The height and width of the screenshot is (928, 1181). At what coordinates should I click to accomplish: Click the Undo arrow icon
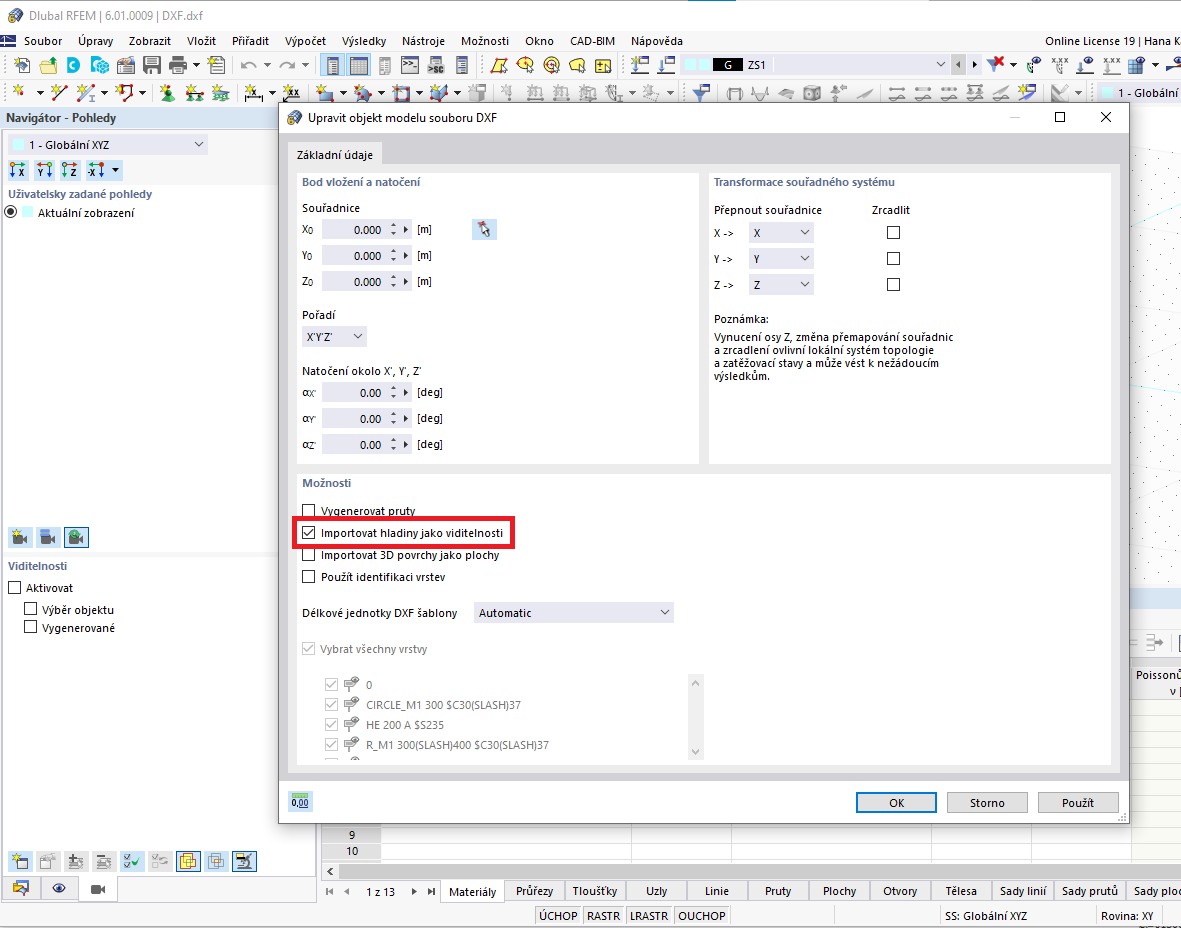coord(249,65)
